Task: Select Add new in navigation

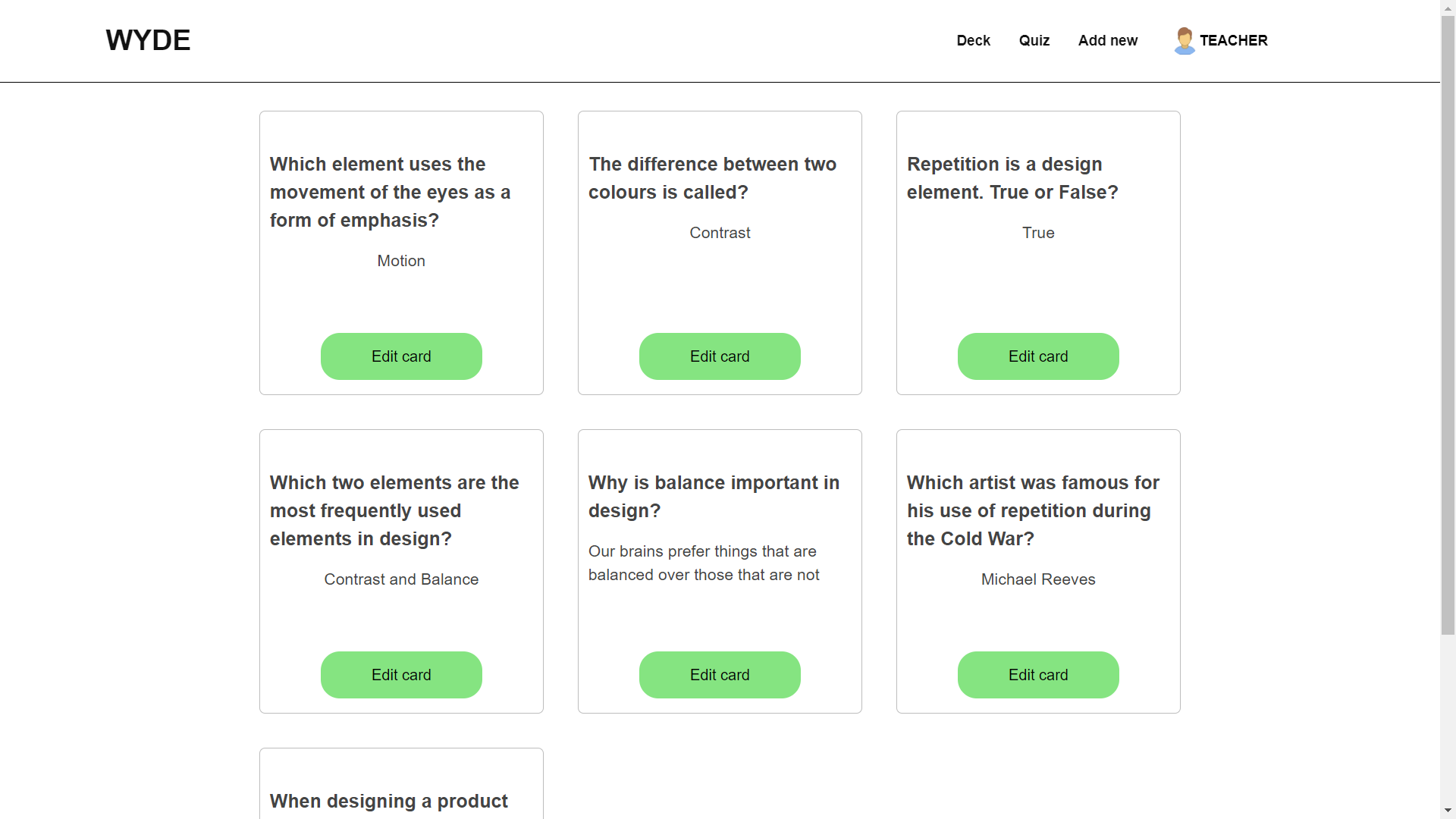Action: [1107, 40]
